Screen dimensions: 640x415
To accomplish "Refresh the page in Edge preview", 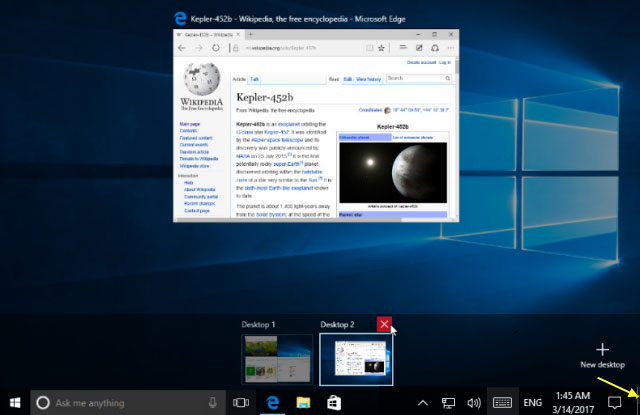I will coord(216,48).
